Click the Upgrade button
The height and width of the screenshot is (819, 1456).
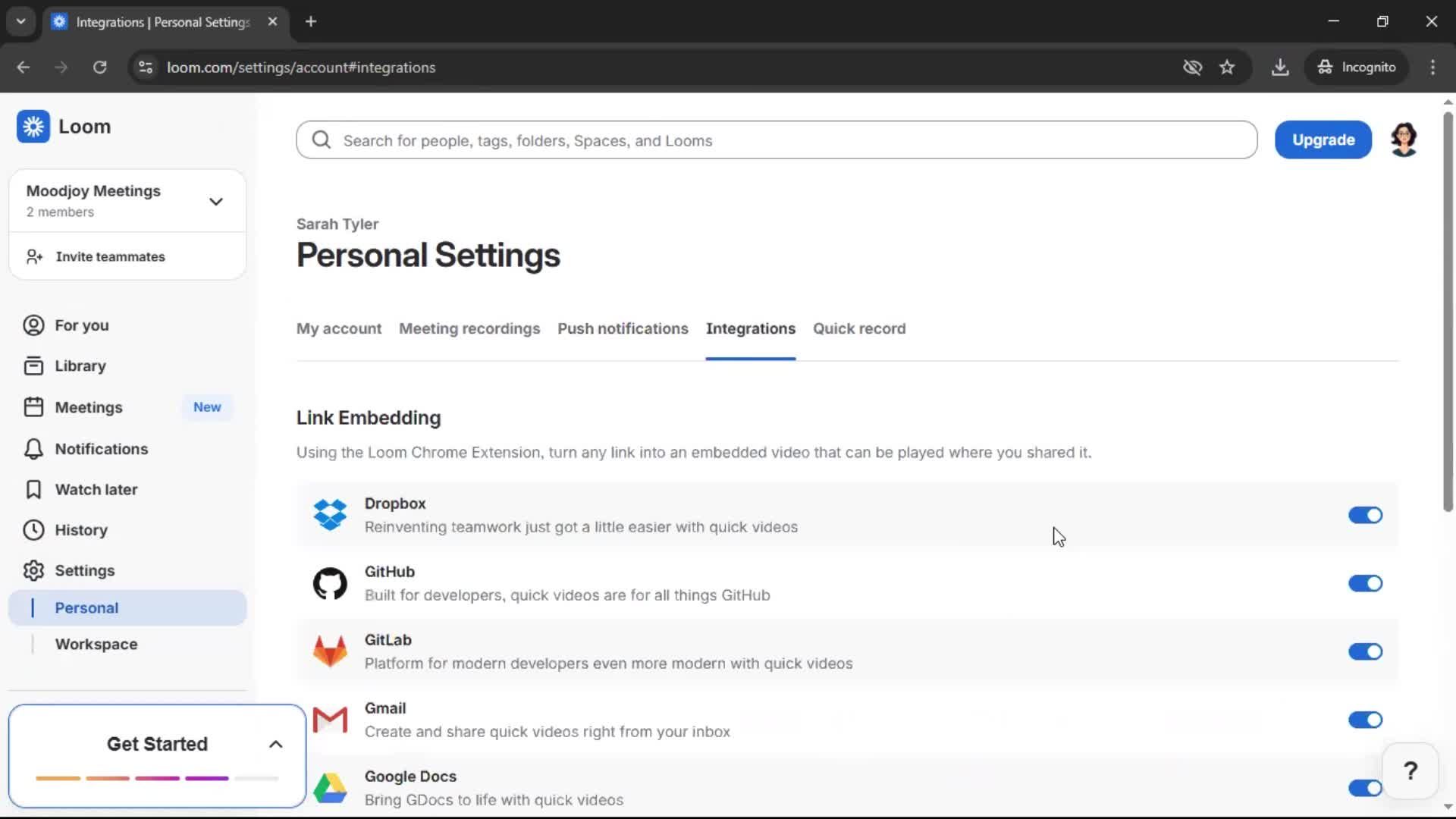click(x=1323, y=140)
